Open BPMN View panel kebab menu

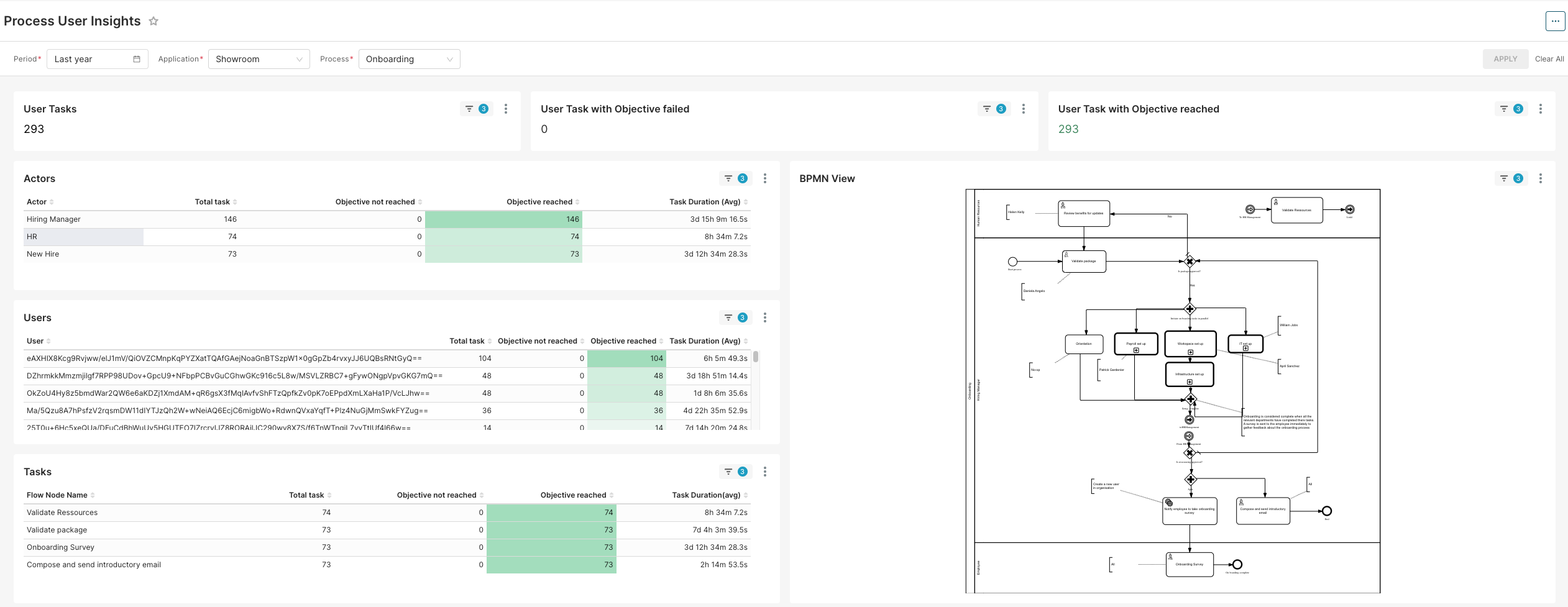1541,178
